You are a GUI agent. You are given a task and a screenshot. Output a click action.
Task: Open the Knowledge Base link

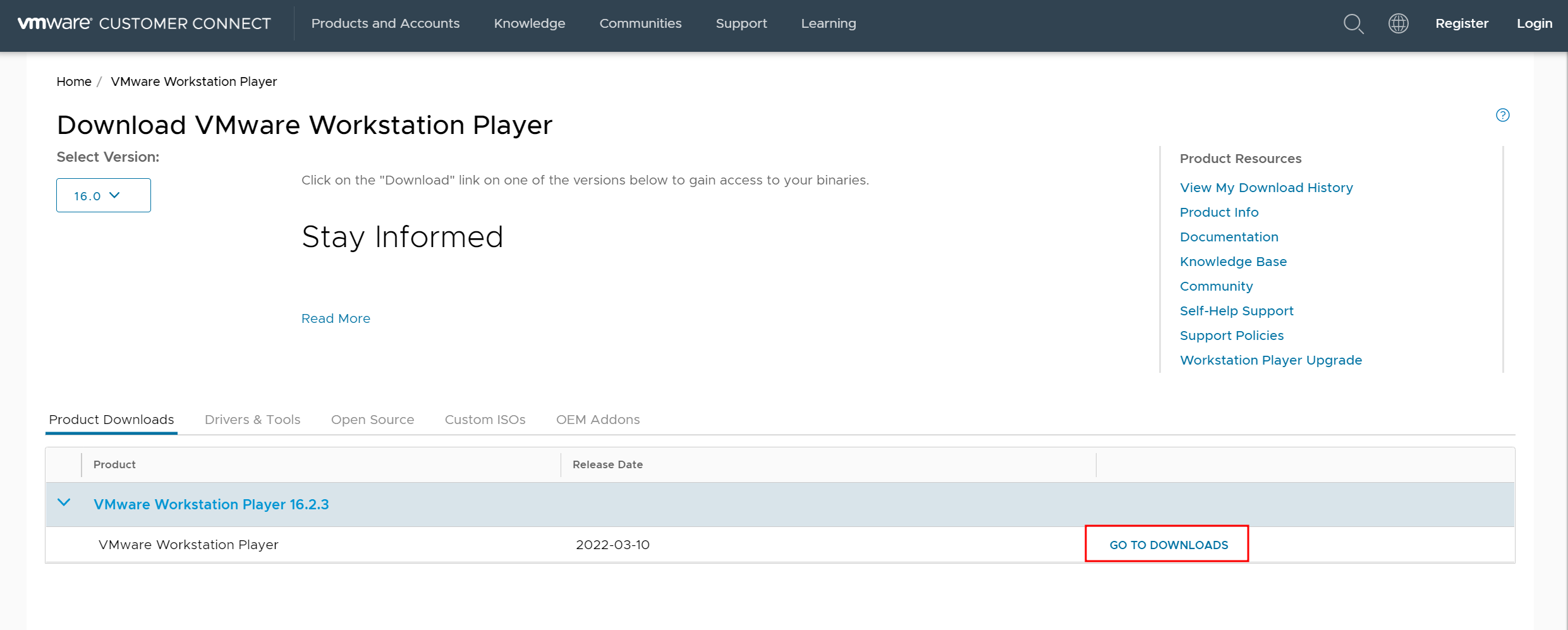pos(1232,262)
